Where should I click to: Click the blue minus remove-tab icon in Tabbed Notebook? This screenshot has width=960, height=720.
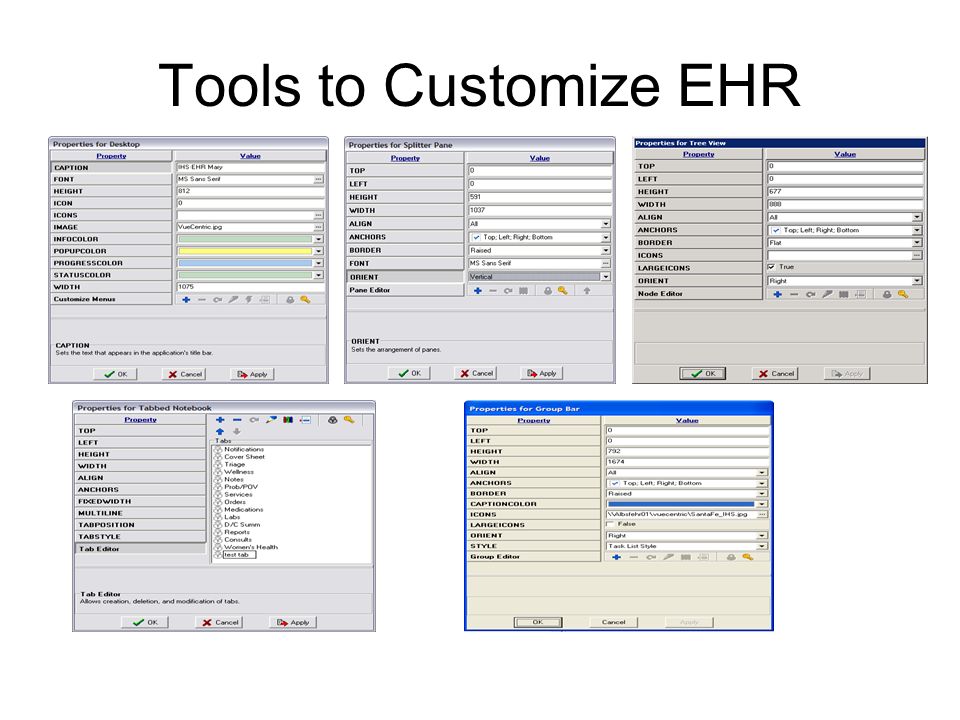click(x=237, y=420)
